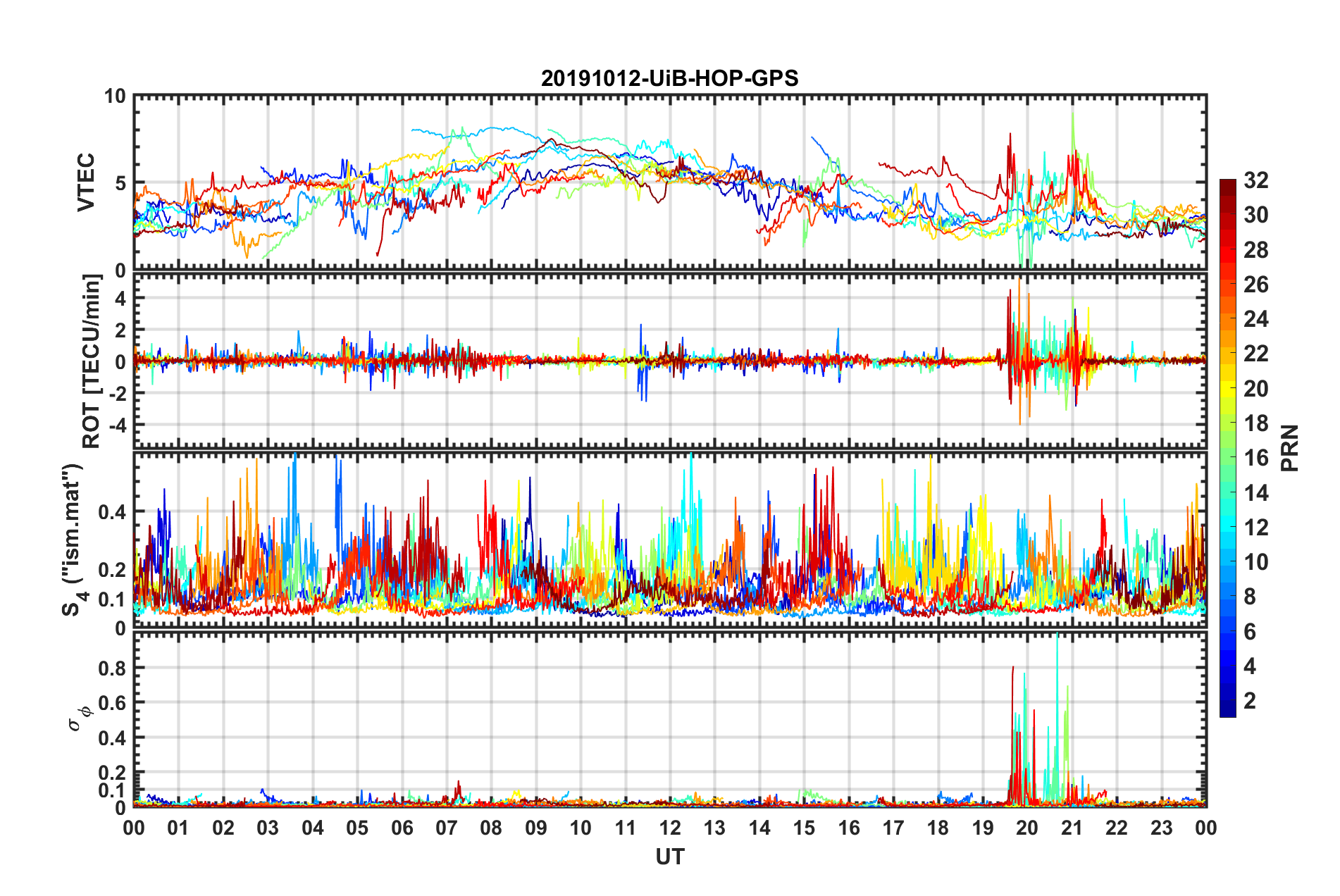The width and height of the screenshot is (1340, 896).
Task: Click the green colorbar region near 16
Action: coord(1227,458)
